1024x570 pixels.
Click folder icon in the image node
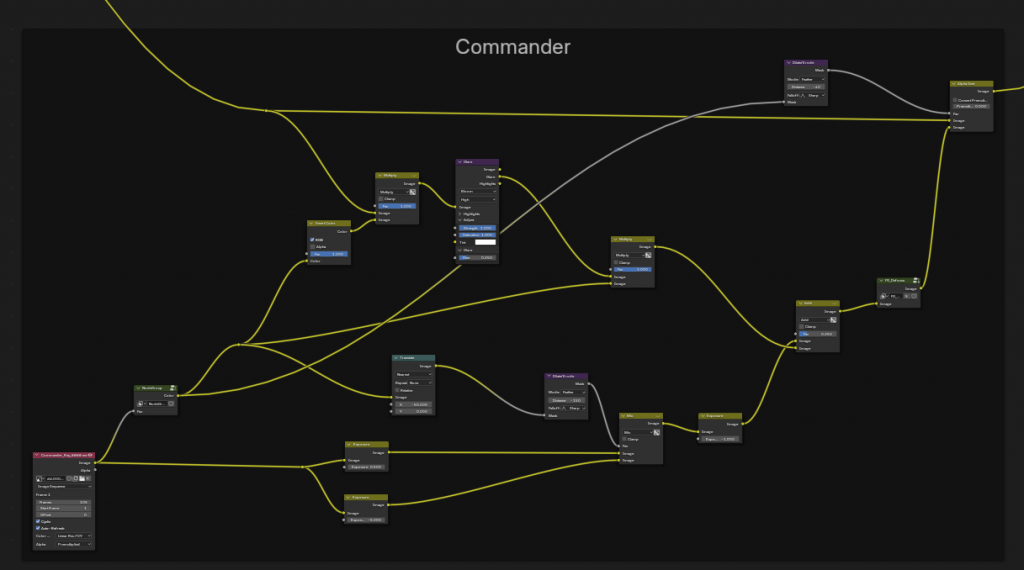pyautogui.click(x=80, y=479)
